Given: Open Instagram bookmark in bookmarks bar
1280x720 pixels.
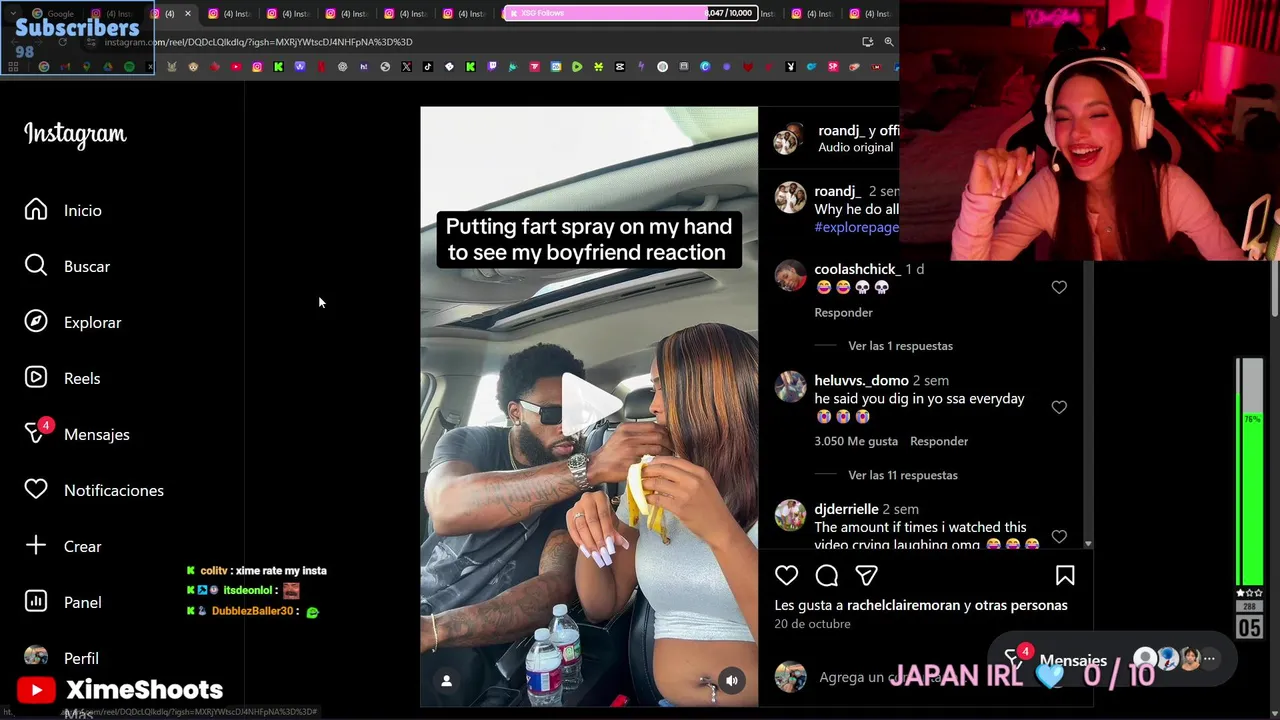Looking at the screenshot, I should coord(257,67).
